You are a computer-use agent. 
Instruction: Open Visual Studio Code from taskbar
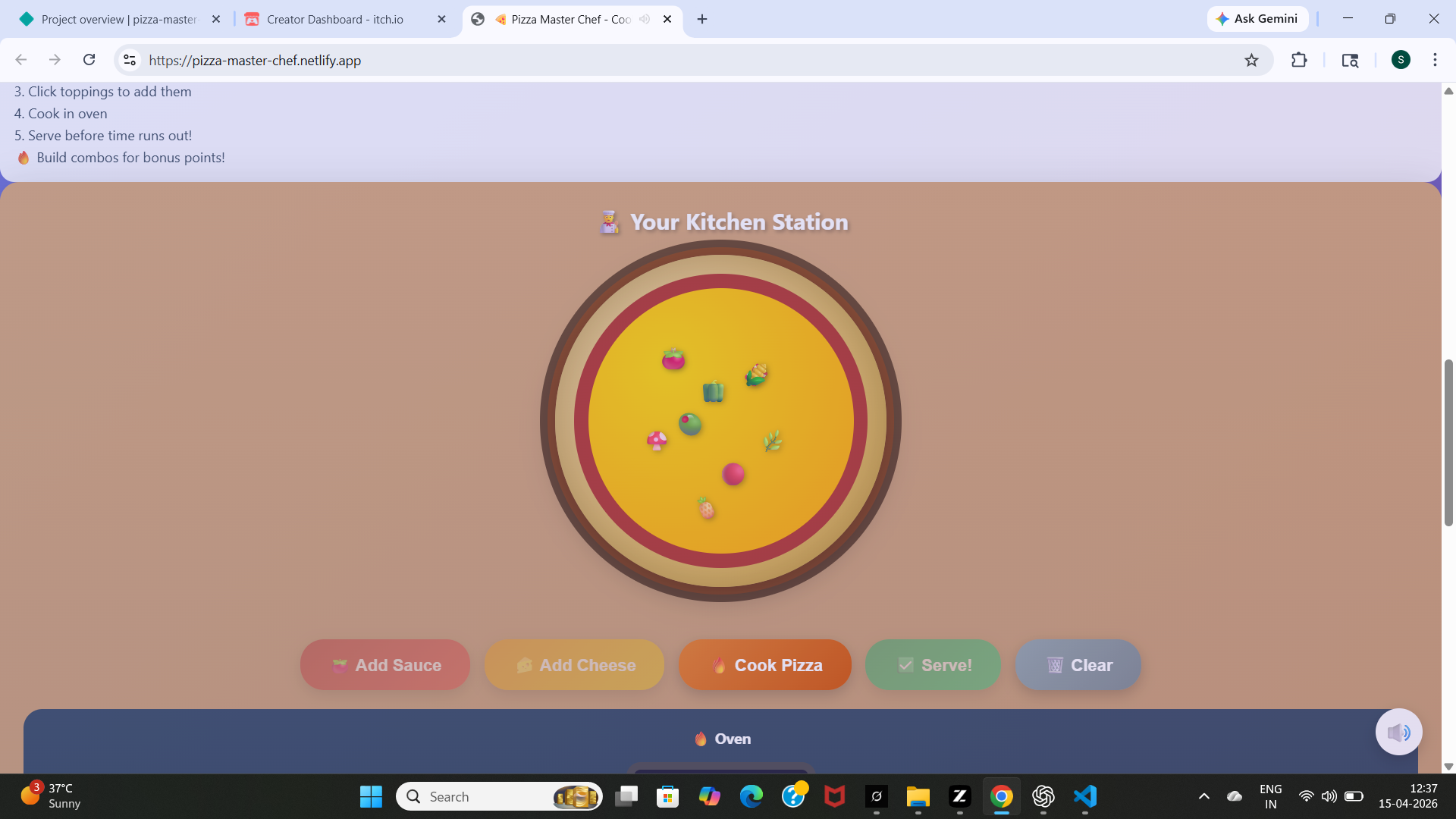click(x=1084, y=796)
